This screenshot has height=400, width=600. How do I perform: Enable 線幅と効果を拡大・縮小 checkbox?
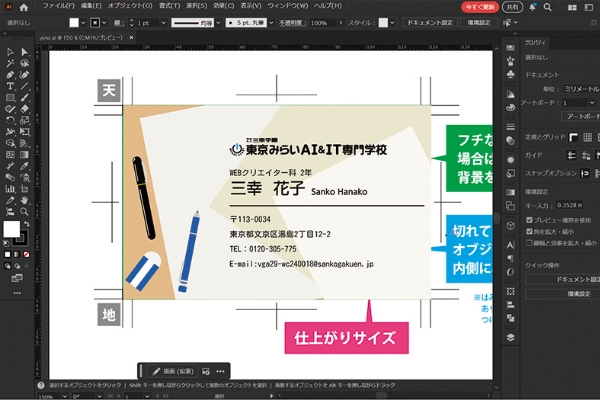(530, 241)
